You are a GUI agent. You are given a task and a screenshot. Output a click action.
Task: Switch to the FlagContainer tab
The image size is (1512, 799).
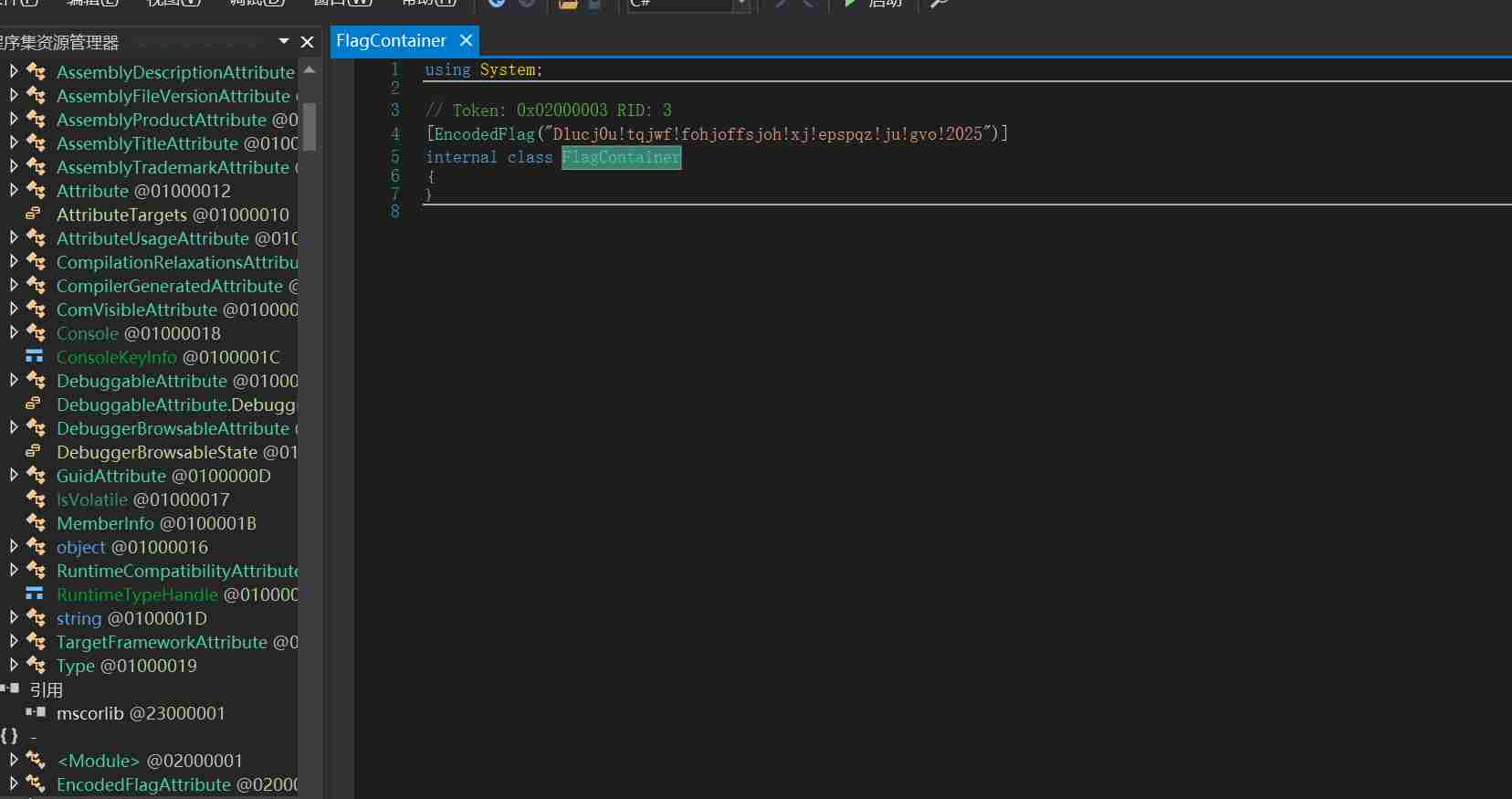pos(391,41)
